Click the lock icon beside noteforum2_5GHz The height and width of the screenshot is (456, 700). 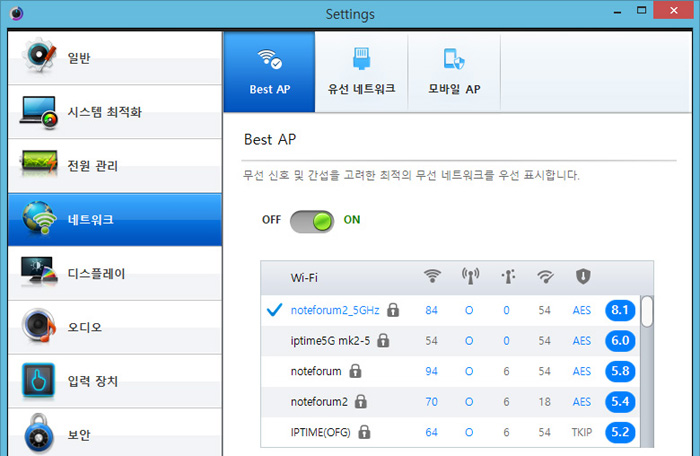pyautogui.click(x=393, y=310)
